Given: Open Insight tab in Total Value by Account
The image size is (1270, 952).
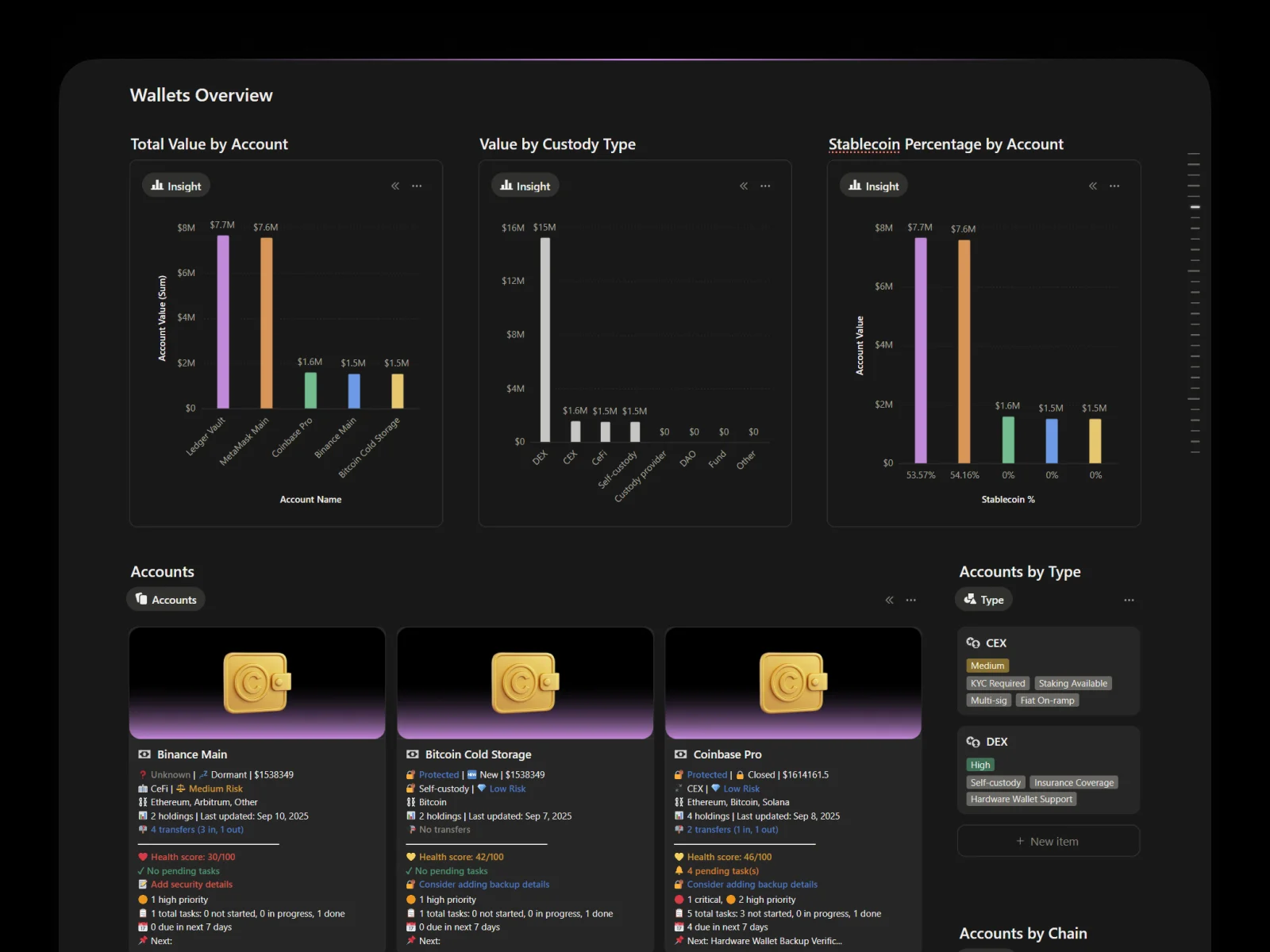Looking at the screenshot, I should [x=176, y=186].
